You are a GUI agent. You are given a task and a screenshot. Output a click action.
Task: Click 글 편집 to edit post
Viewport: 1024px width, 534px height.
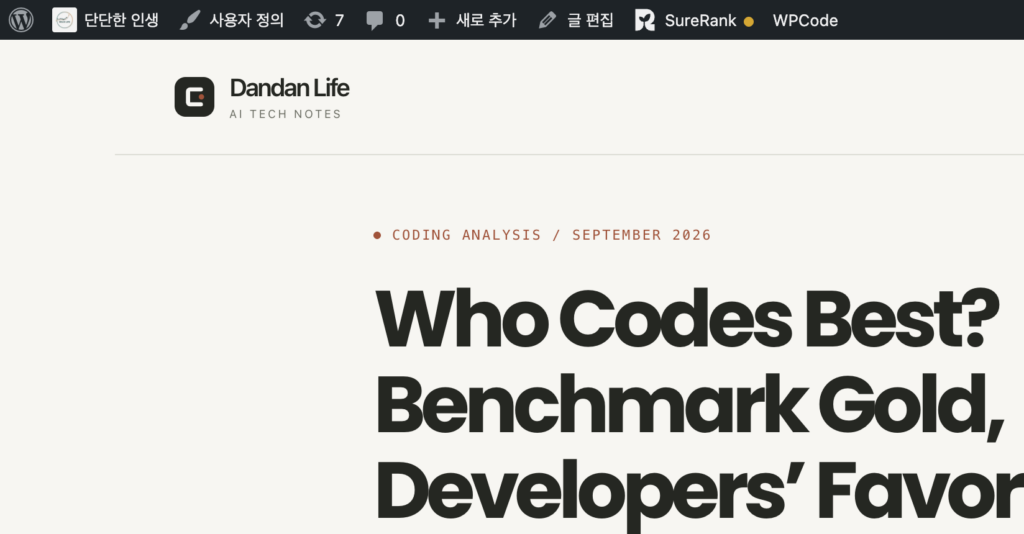[x=576, y=20]
